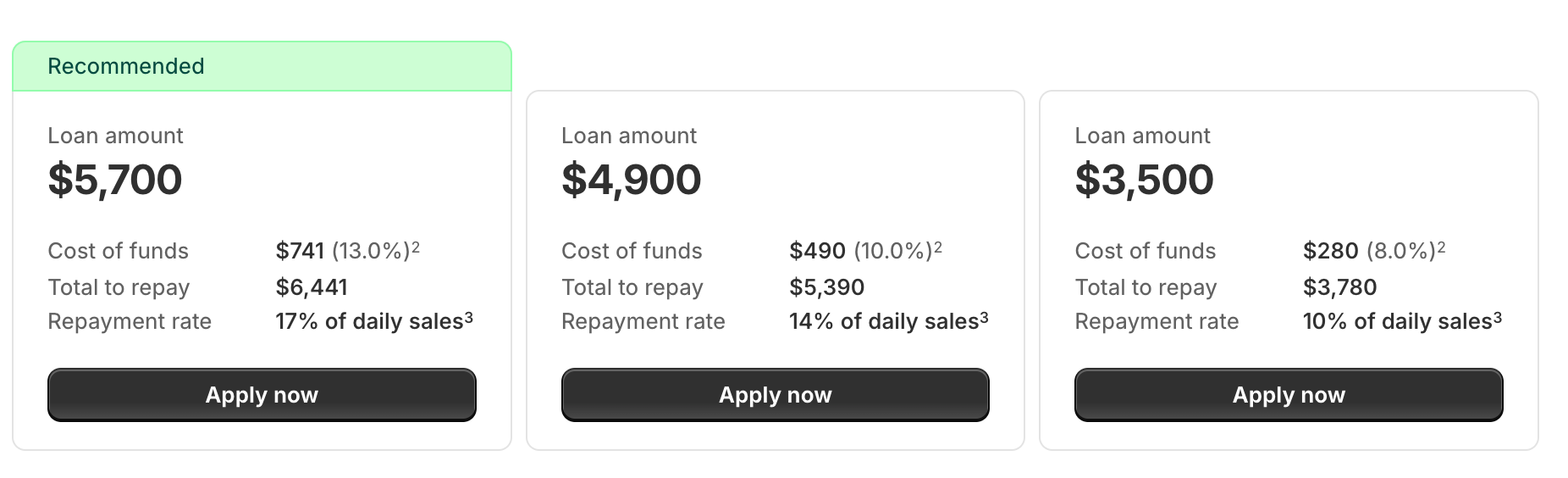Apply now for the $4,900 loan
Screen dimensions: 1568x478
[x=775, y=395]
